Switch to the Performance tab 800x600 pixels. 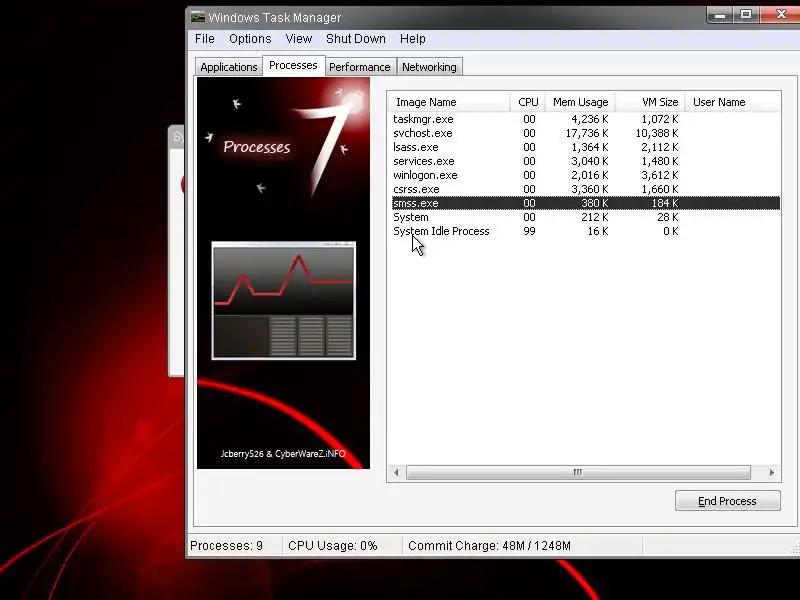[x=360, y=67]
